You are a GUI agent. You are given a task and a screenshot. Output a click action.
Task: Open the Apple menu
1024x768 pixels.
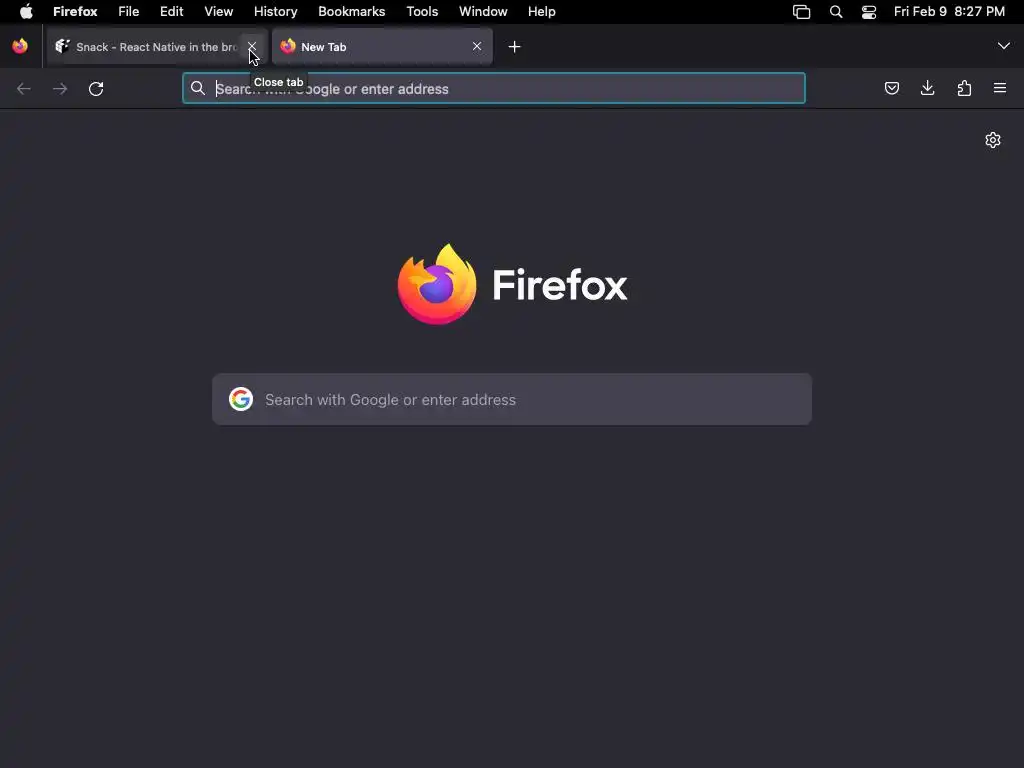click(x=26, y=11)
